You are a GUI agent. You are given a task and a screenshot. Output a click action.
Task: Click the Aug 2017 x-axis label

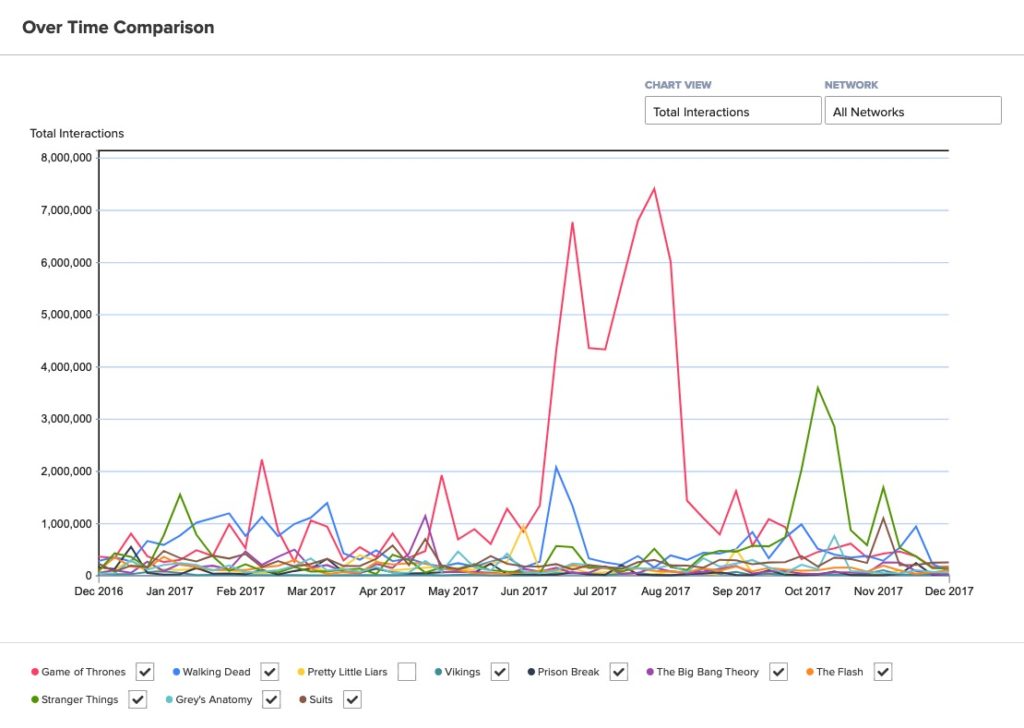point(665,592)
